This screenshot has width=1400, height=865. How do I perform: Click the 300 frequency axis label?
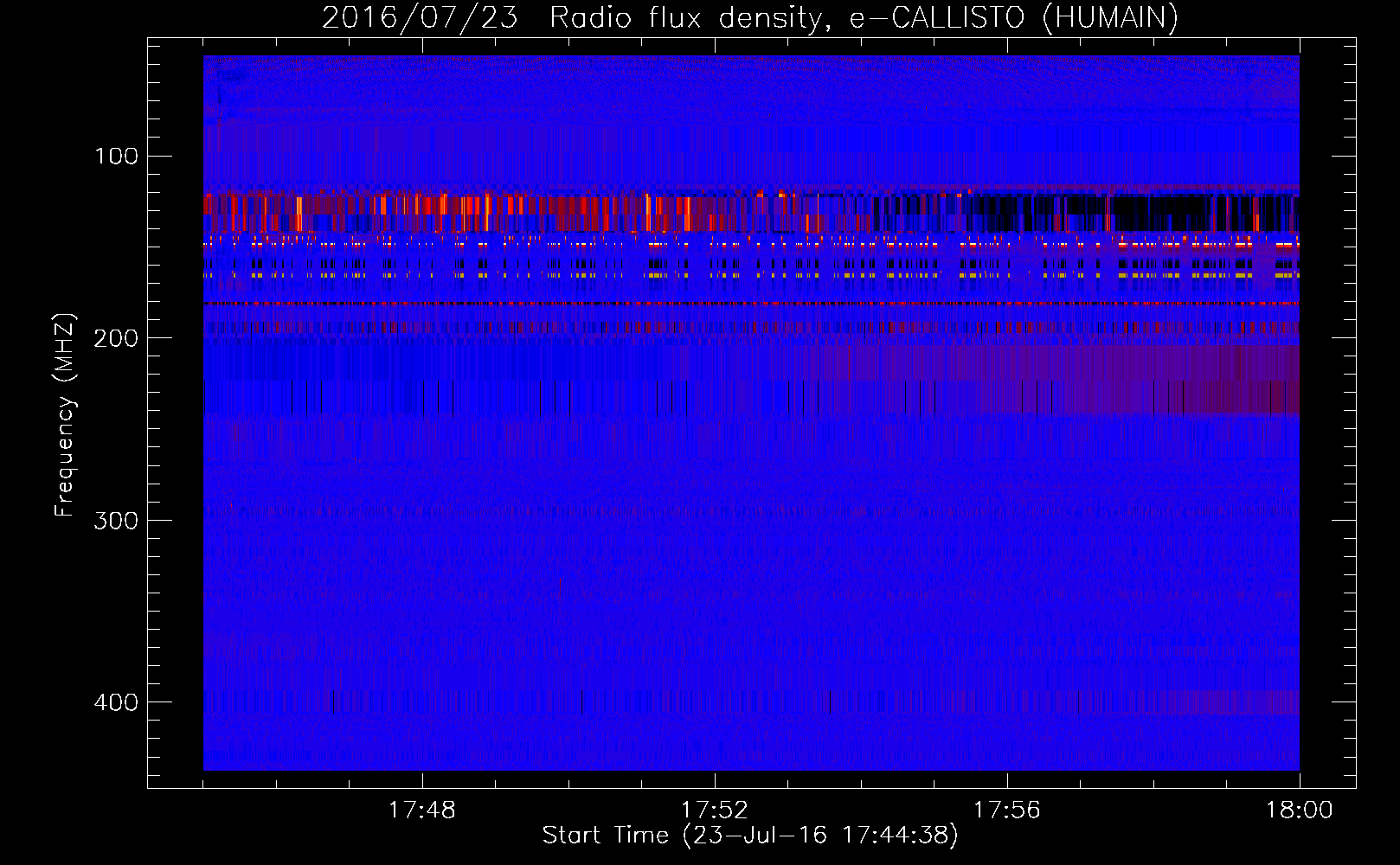116,520
